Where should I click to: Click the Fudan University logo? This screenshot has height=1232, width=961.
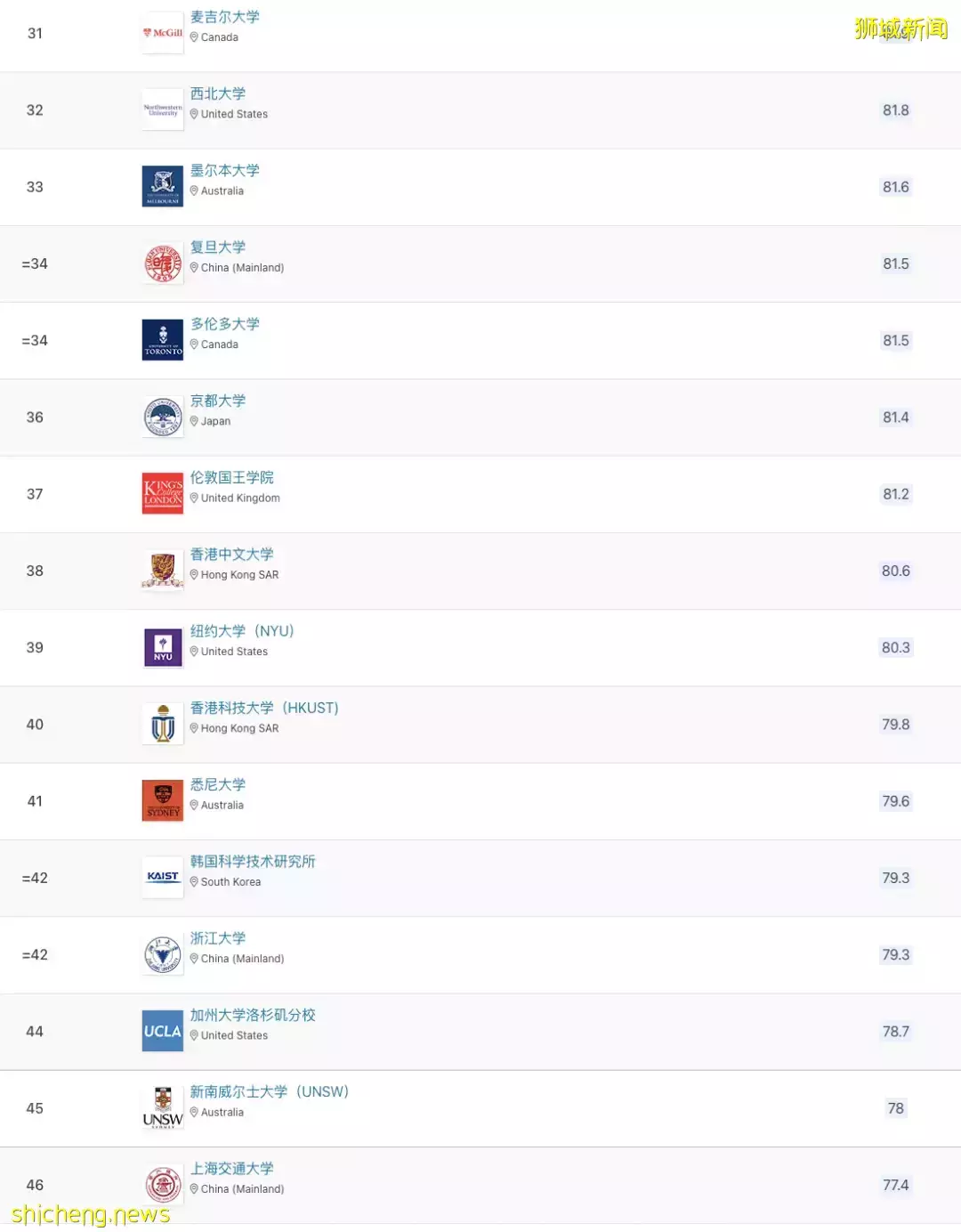point(163,263)
